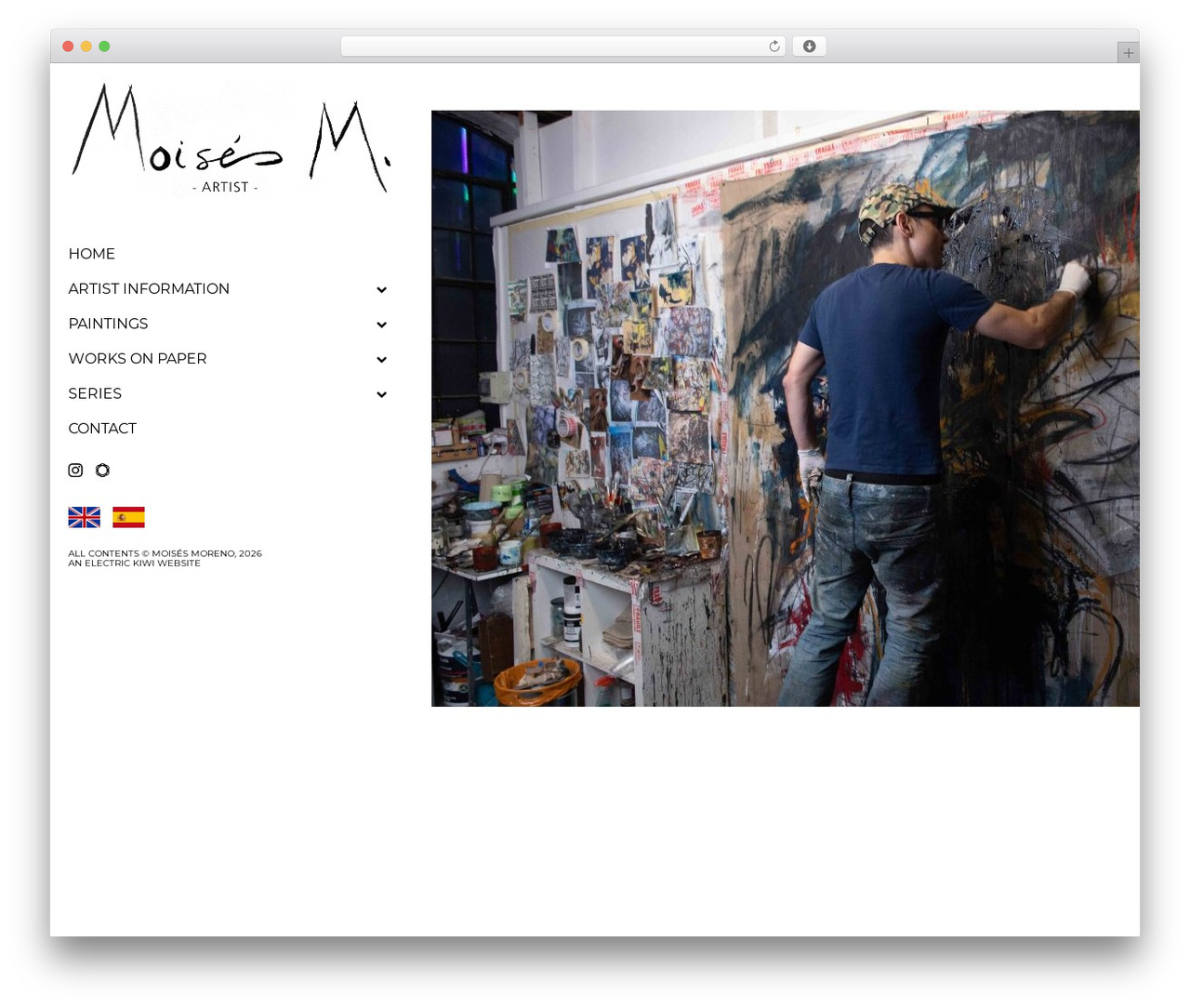Open a new tab with plus button
This screenshot has height=1008, width=1190.
point(1128,53)
